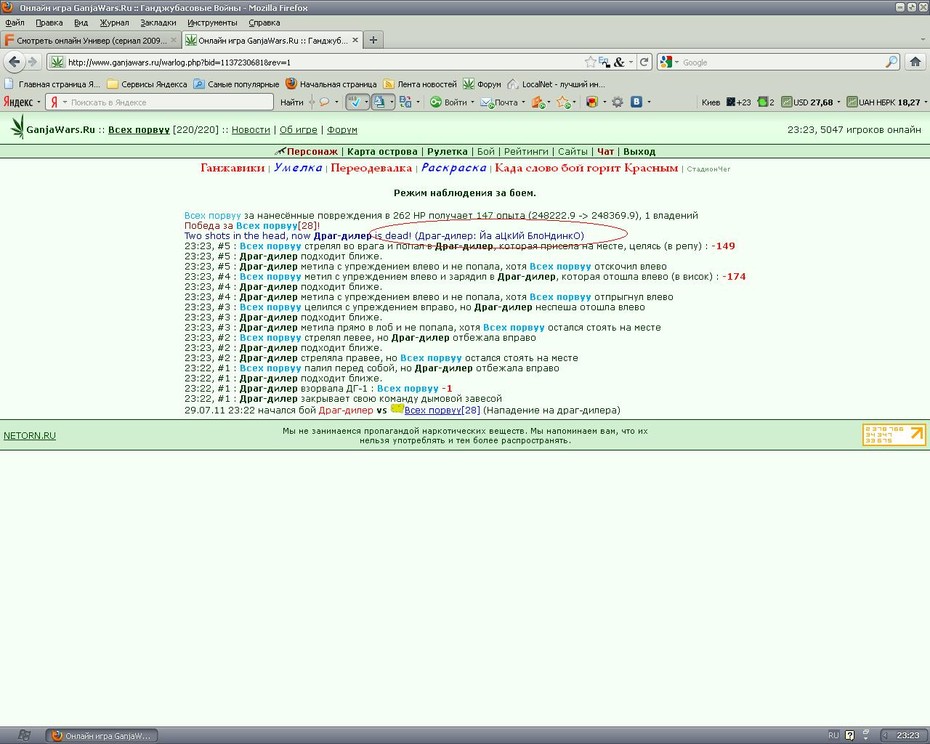Go to the browser home page icon

point(915,62)
